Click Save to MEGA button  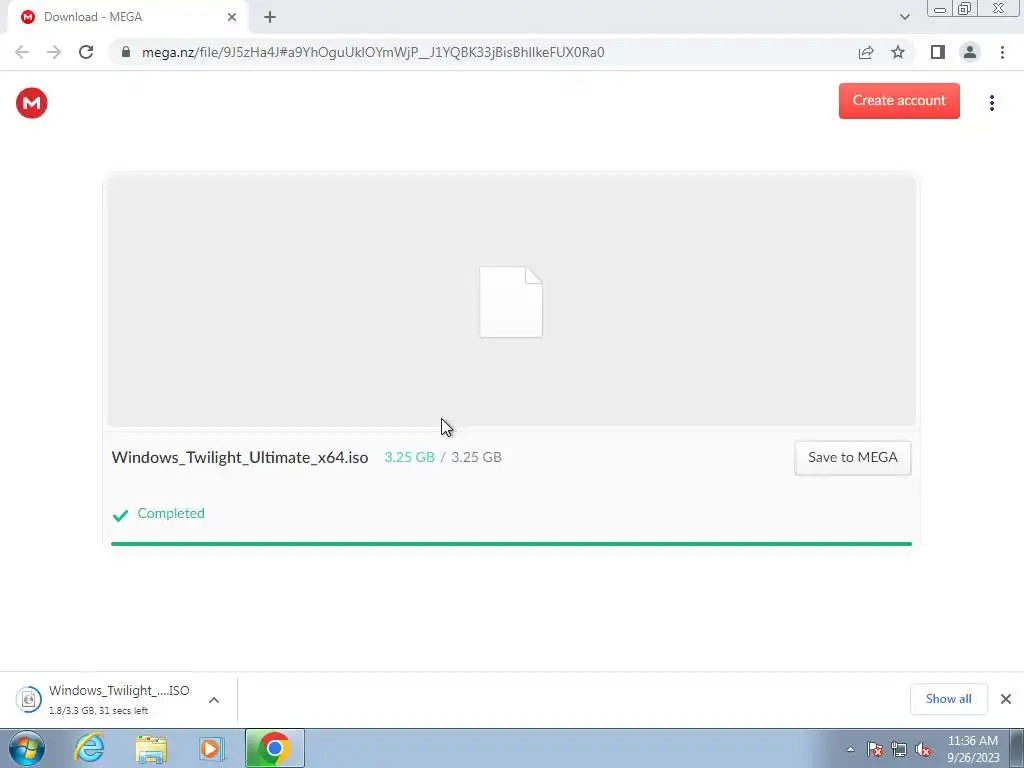coord(852,457)
